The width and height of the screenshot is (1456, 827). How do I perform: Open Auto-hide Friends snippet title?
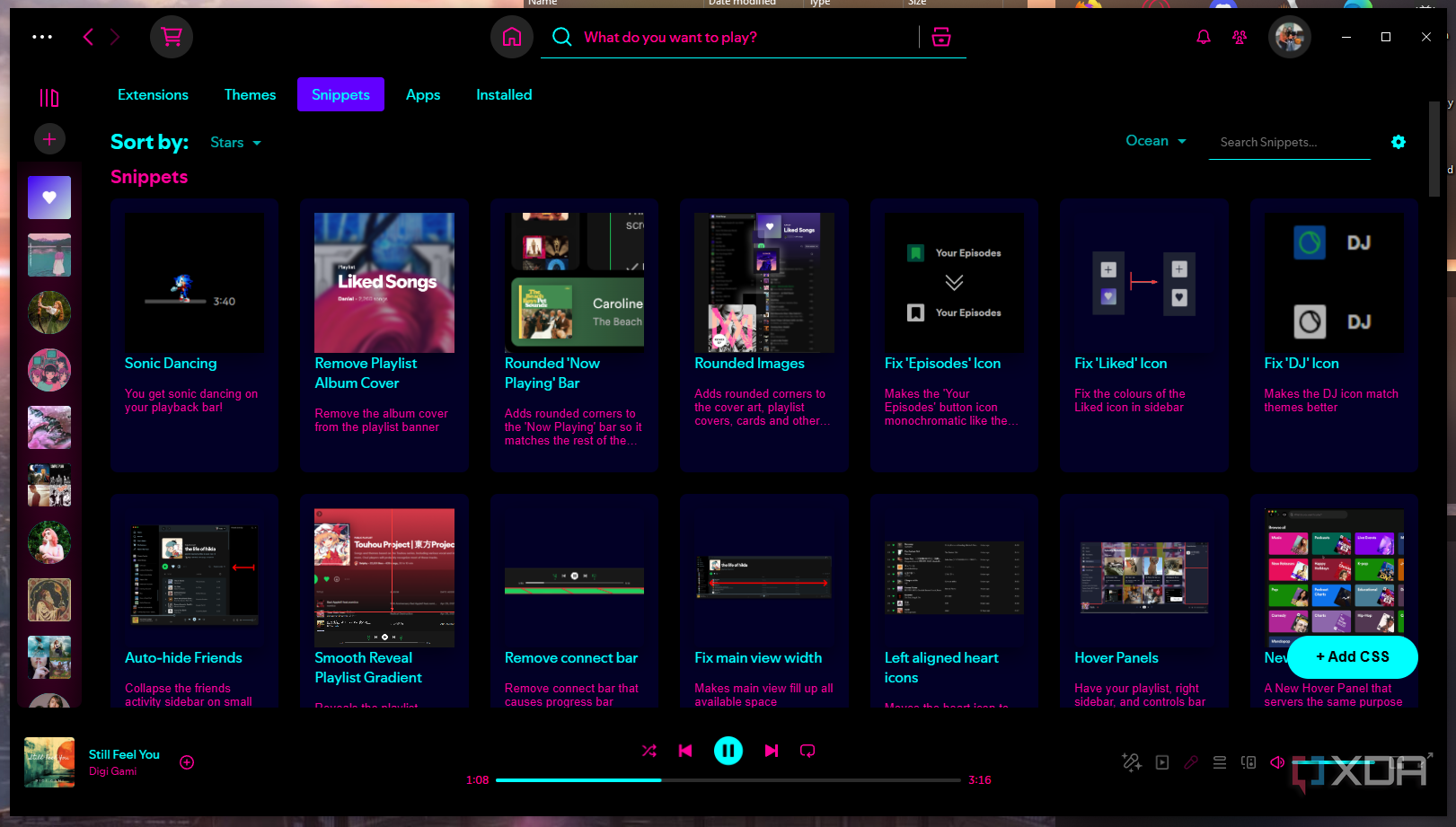183,657
